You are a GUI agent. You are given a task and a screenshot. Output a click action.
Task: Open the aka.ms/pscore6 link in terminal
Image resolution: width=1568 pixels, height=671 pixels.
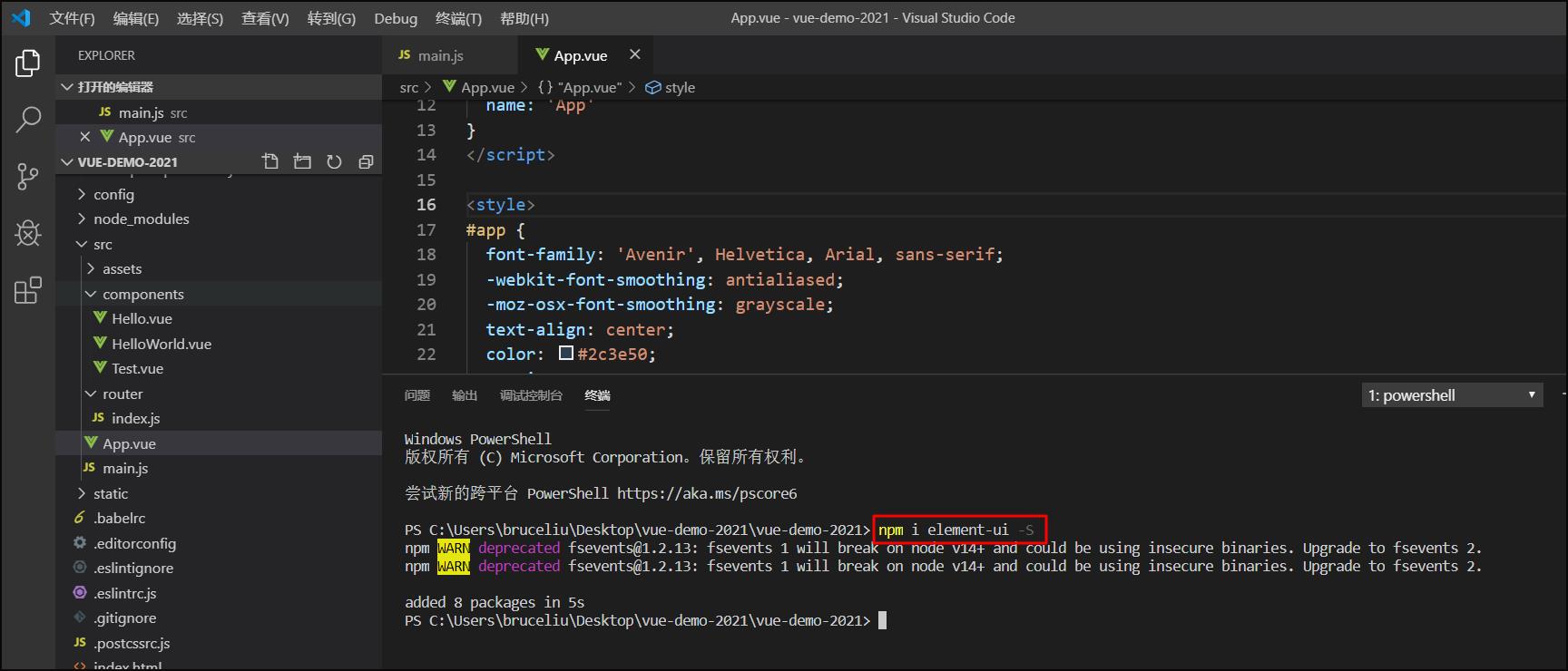pos(707,493)
